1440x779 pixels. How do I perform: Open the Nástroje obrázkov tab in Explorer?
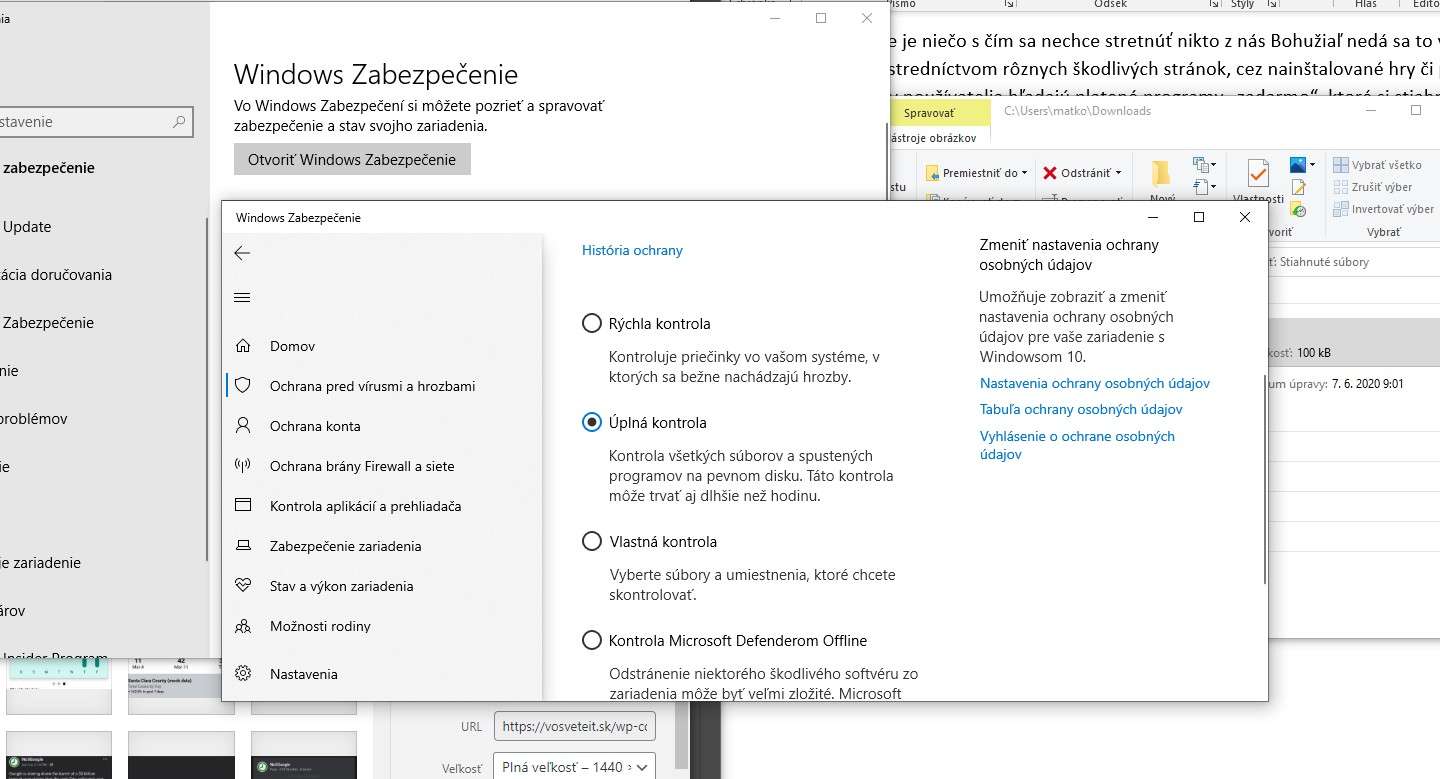click(x=934, y=138)
